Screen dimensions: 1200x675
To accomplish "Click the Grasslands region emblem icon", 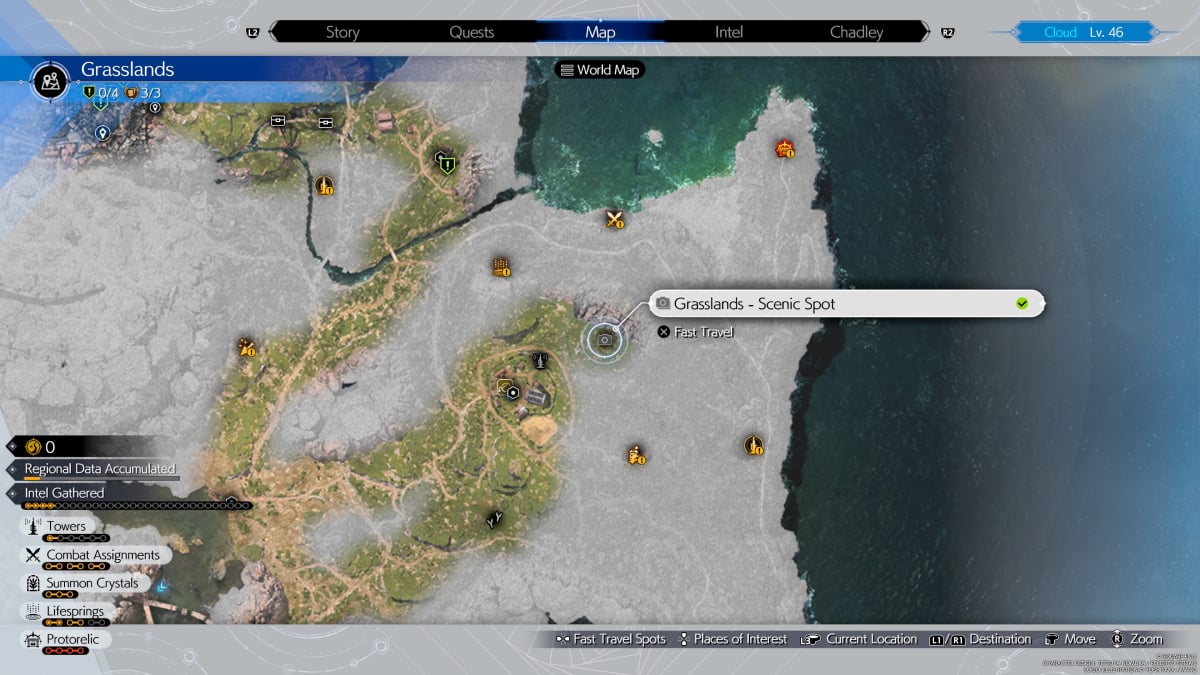I will coord(50,79).
